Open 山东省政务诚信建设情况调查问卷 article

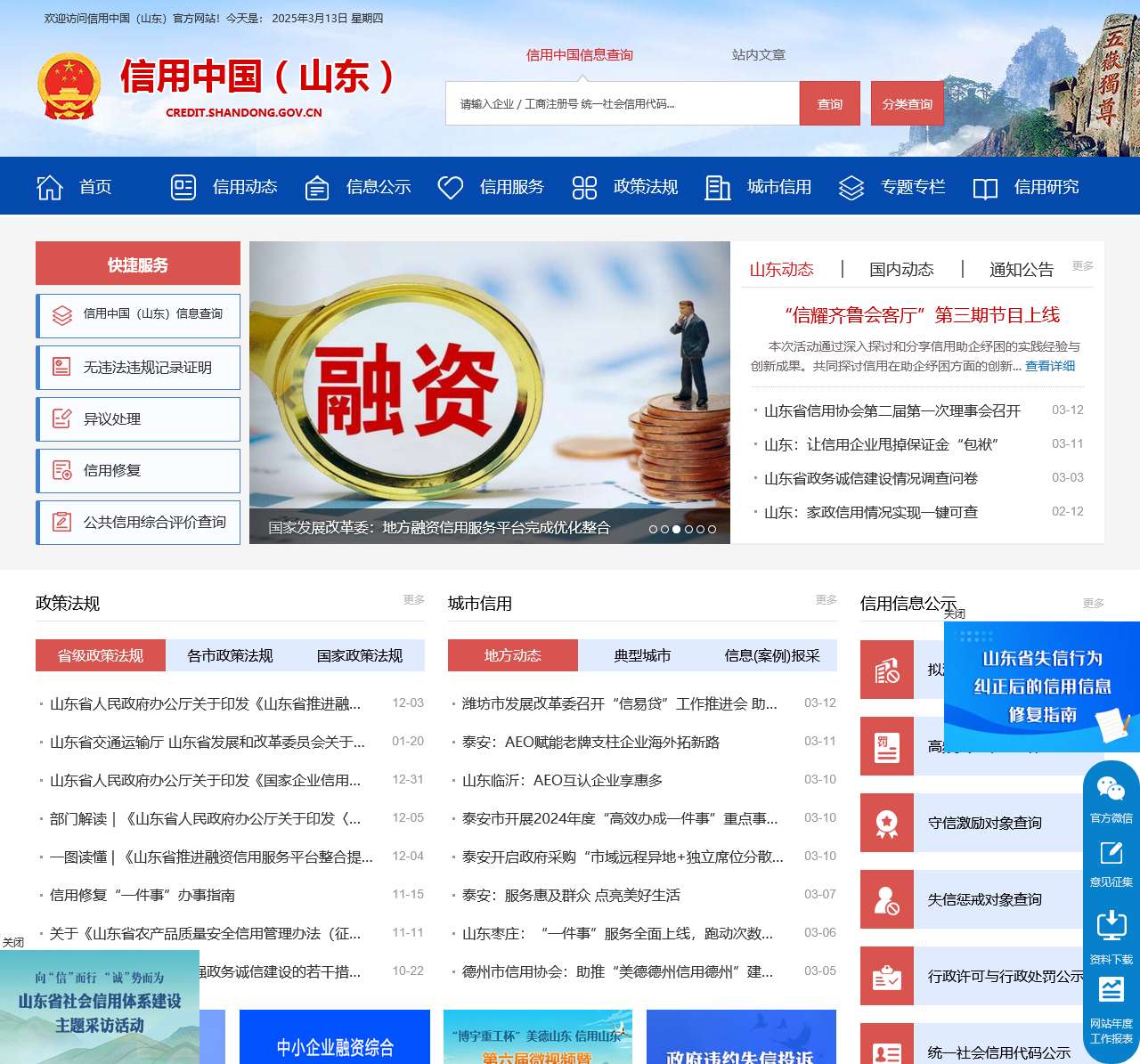[871, 478]
